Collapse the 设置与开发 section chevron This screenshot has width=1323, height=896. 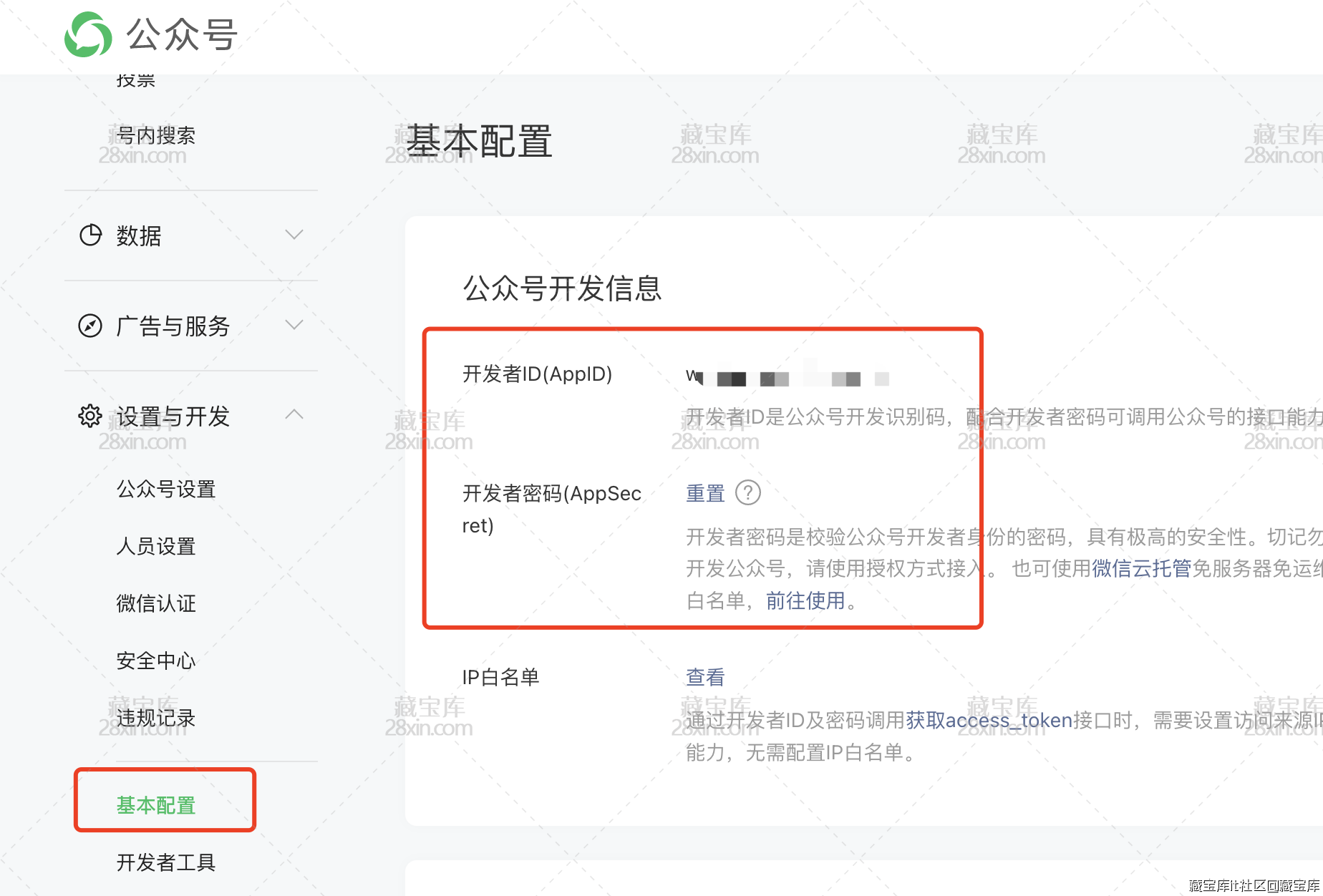click(x=294, y=415)
